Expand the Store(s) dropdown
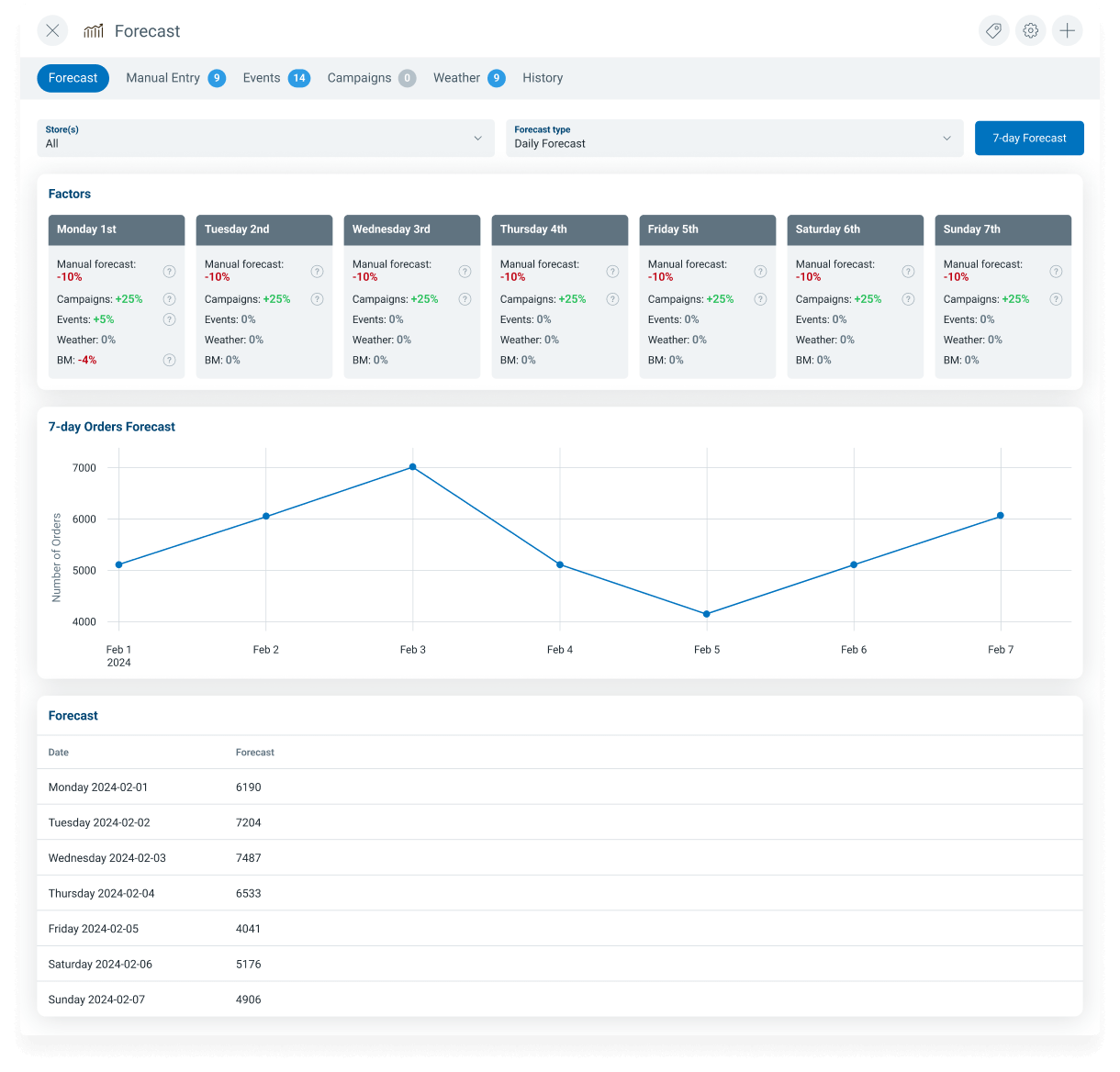1120x1072 pixels. coord(265,138)
